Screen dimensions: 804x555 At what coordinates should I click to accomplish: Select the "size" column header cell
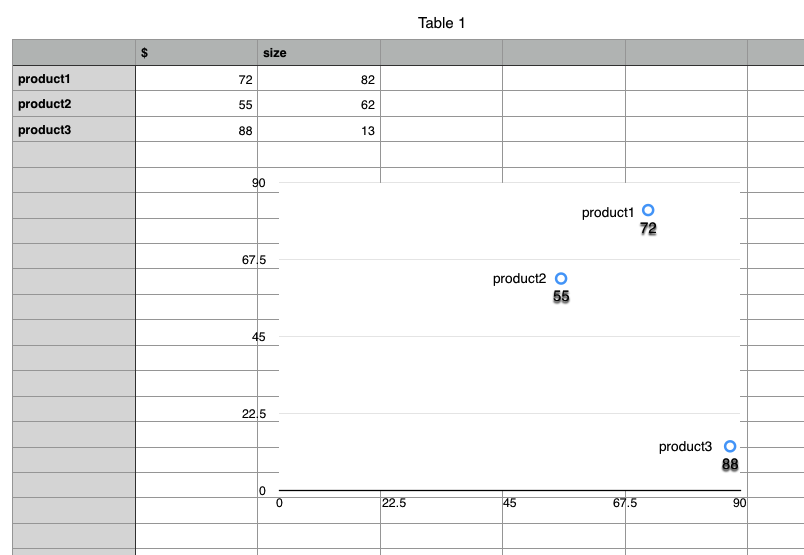(x=318, y=53)
